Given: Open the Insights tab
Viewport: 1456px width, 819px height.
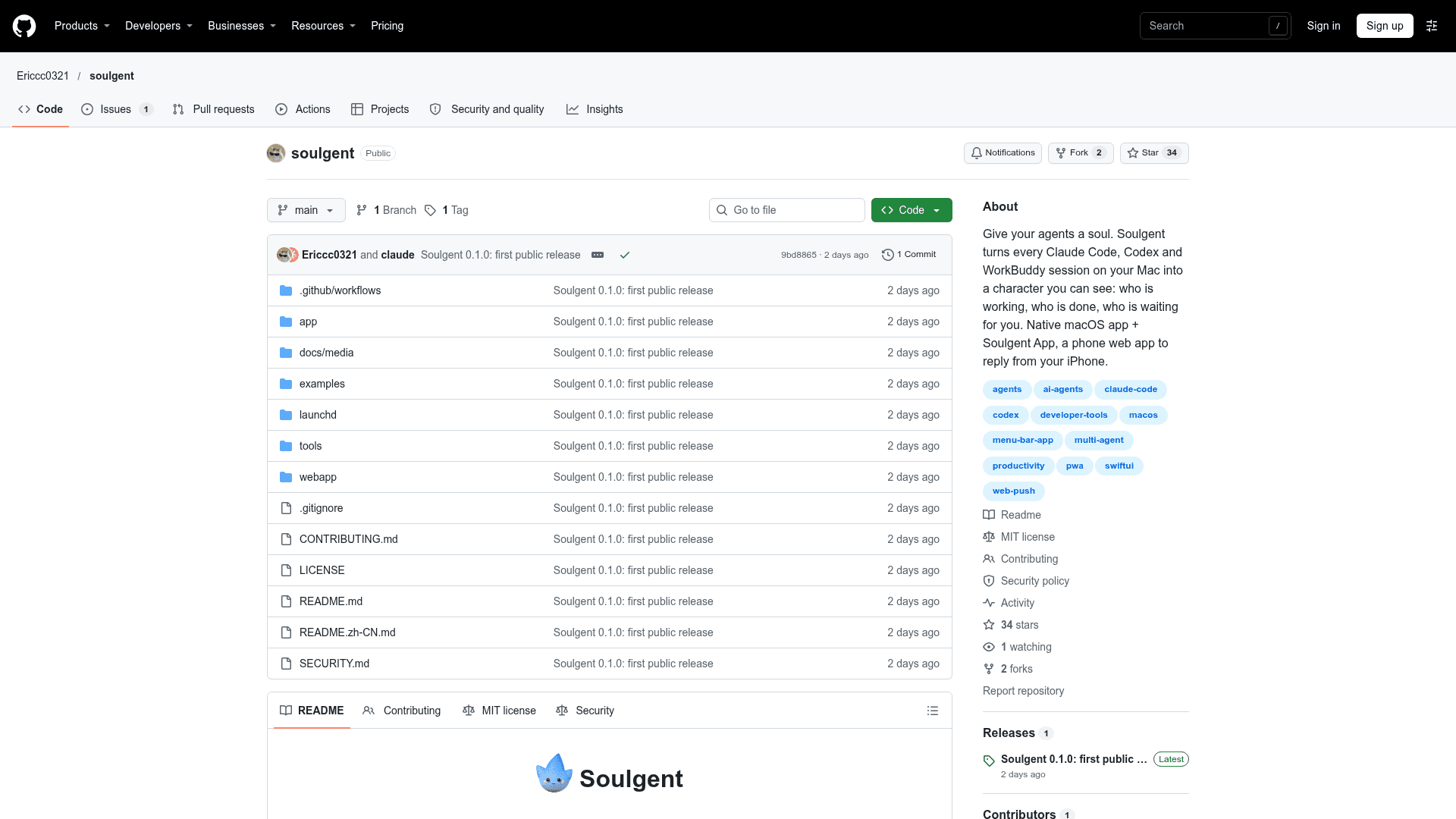Looking at the screenshot, I should tap(595, 109).
